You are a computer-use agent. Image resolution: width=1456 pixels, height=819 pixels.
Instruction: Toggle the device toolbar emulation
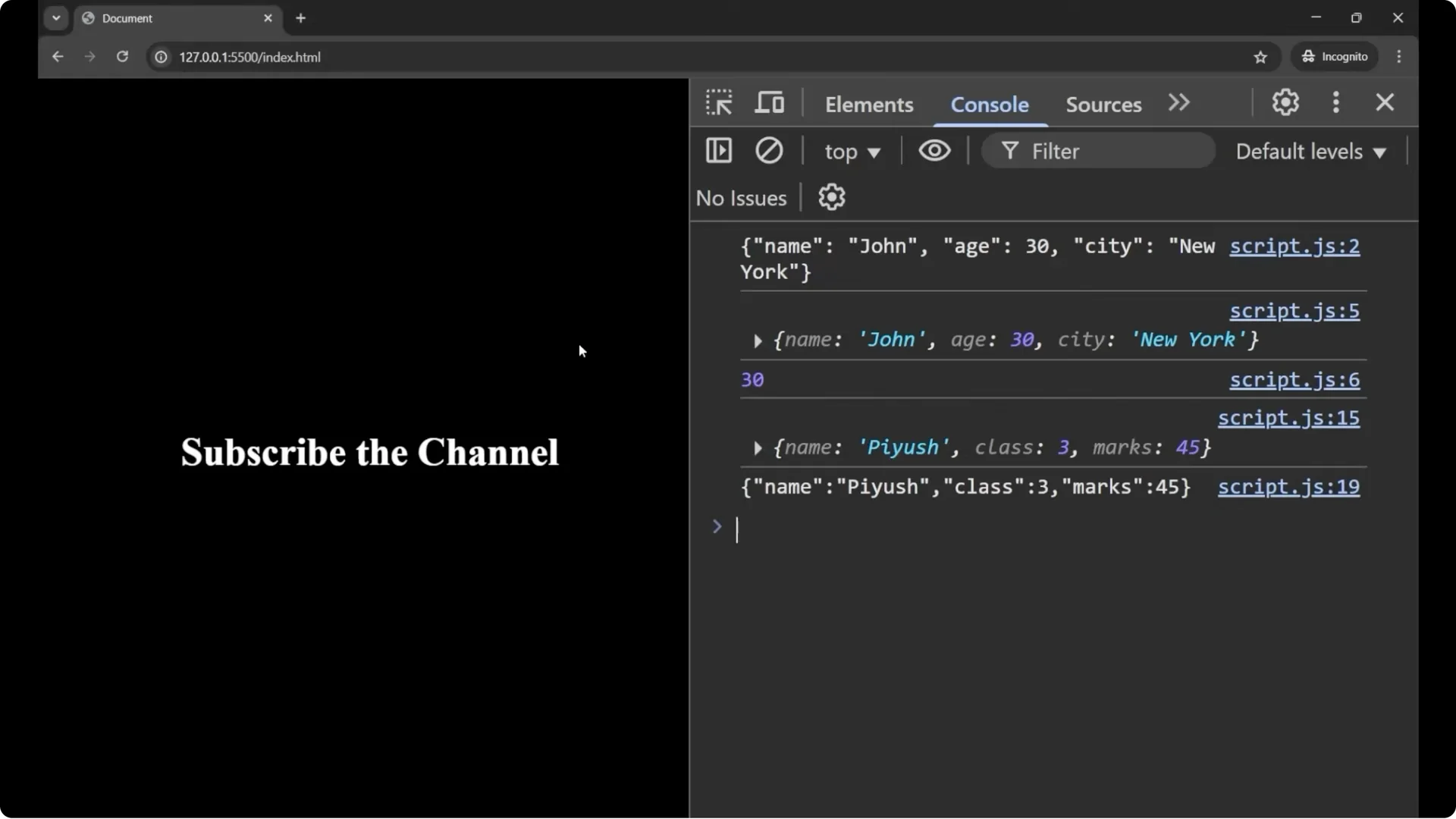770,102
